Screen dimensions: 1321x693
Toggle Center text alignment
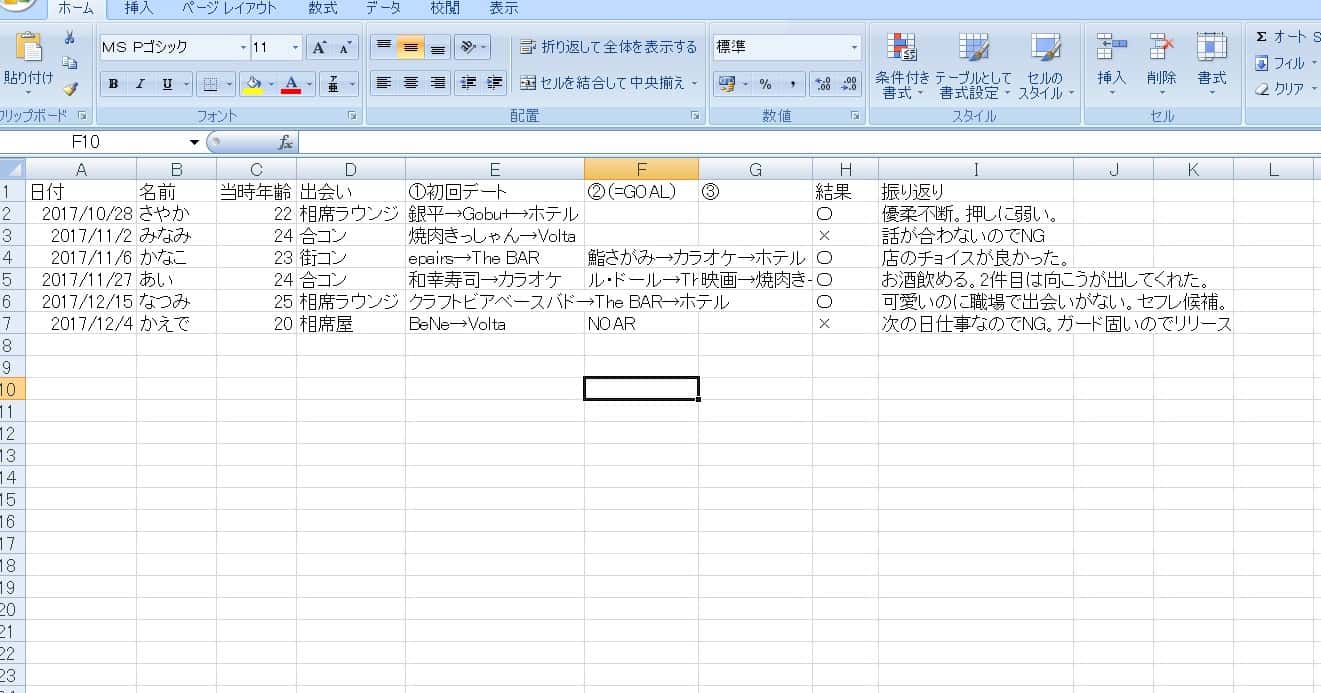(410, 83)
